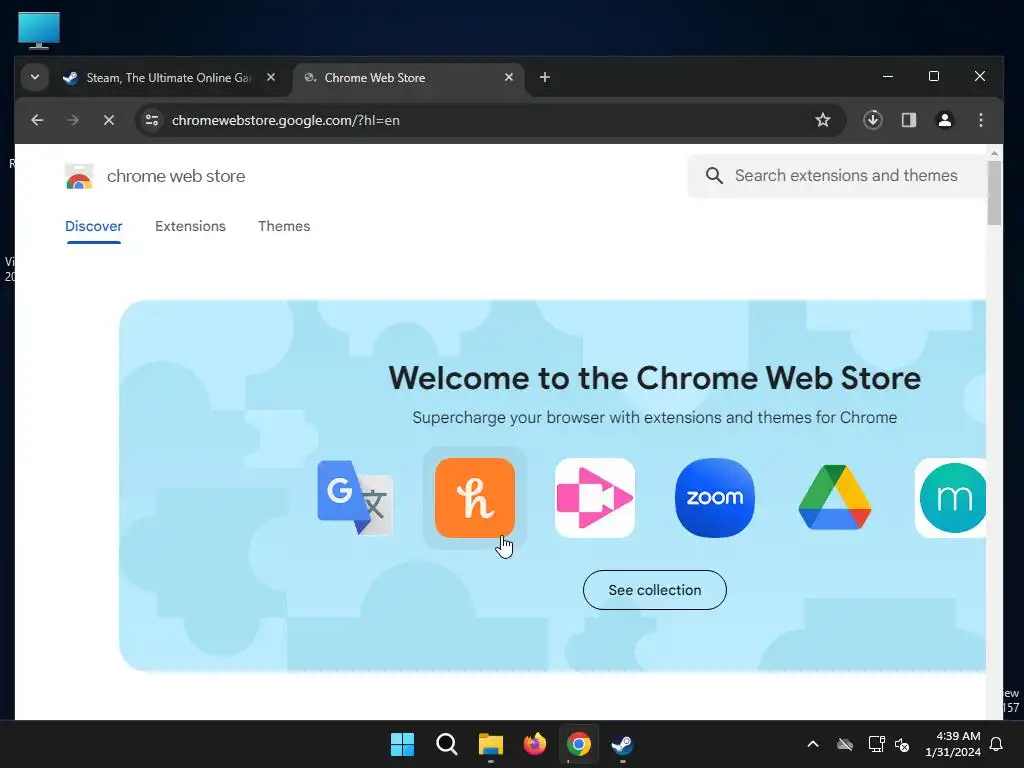
Task: Open Steam from the taskbar
Action: (622, 744)
